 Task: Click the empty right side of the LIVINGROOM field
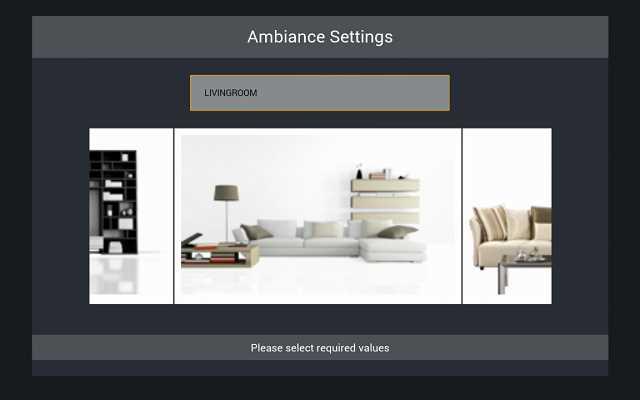click(367, 93)
